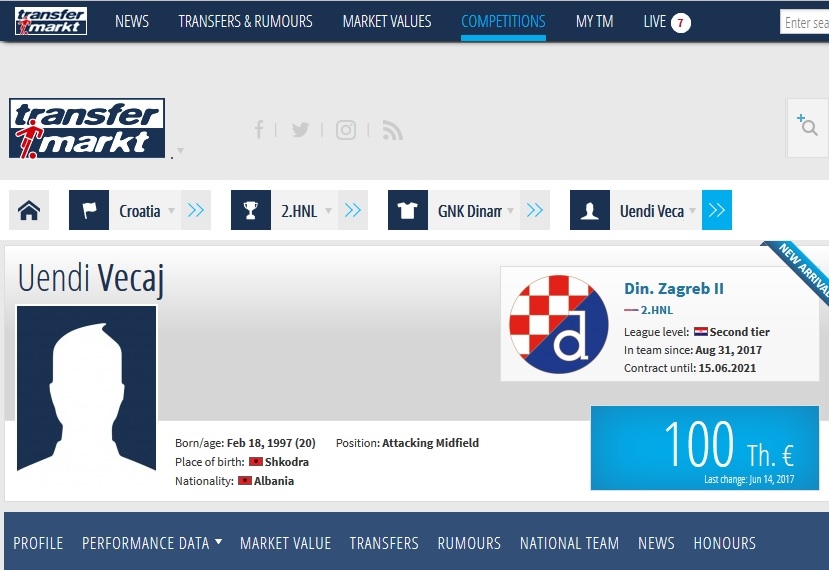Click the Uendi Vecaj name heading
Image resolution: width=829 pixels, height=570 pixels.
[91, 278]
